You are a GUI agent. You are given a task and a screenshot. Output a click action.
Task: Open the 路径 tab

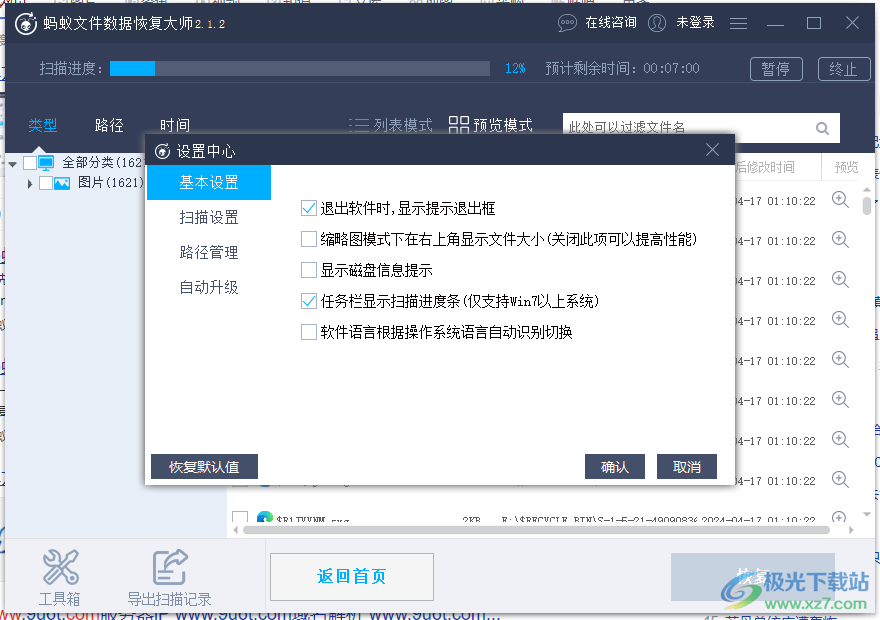108,125
